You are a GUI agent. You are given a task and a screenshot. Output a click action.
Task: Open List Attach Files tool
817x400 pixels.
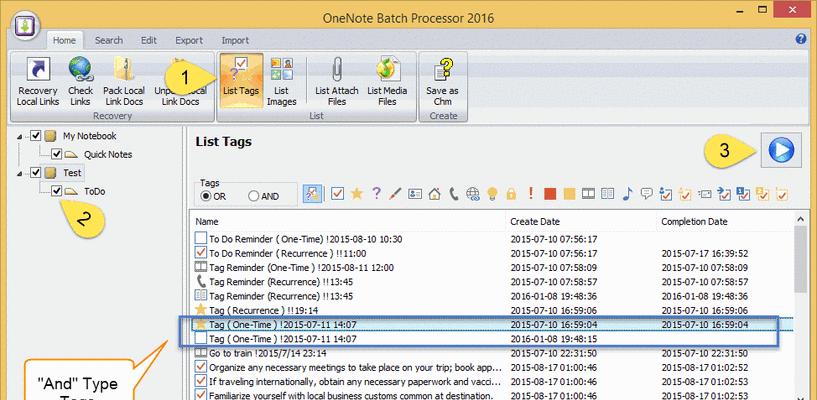pyautogui.click(x=337, y=81)
